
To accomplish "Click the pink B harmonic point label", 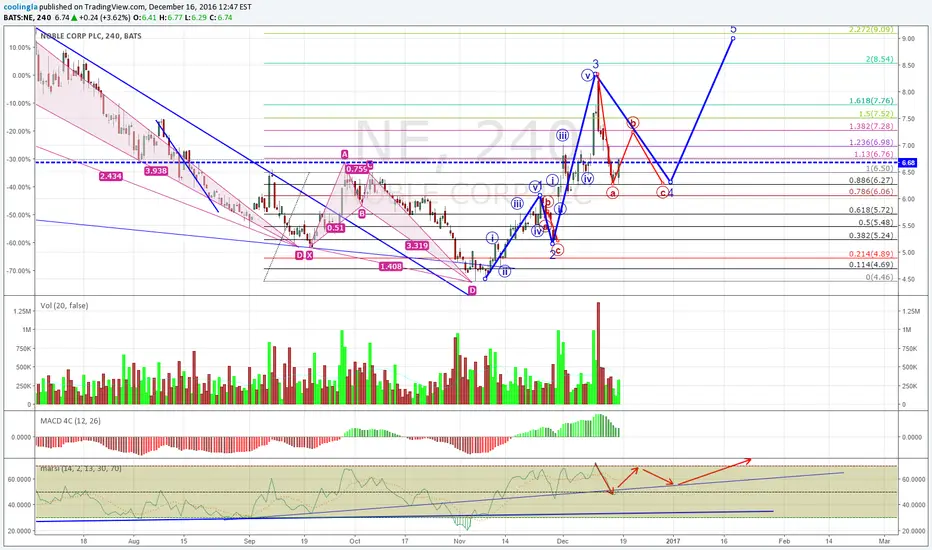I will click(x=361, y=213).
